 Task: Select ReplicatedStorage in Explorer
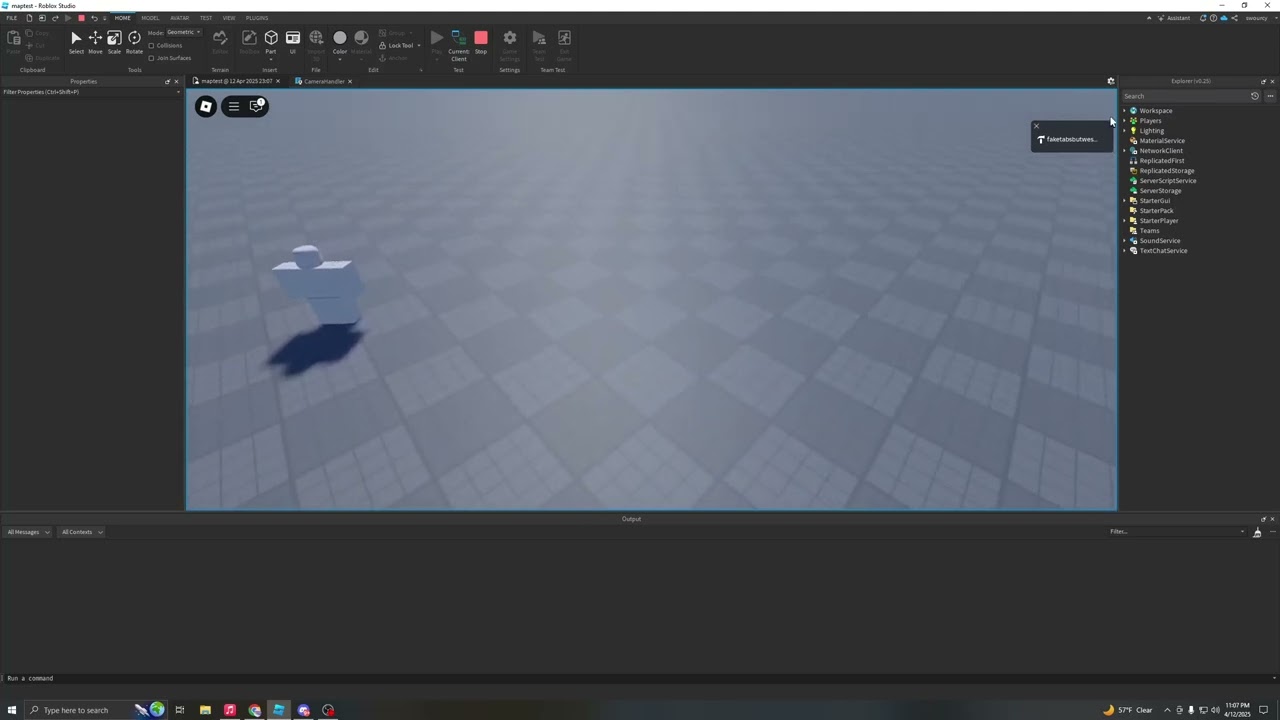(1167, 171)
